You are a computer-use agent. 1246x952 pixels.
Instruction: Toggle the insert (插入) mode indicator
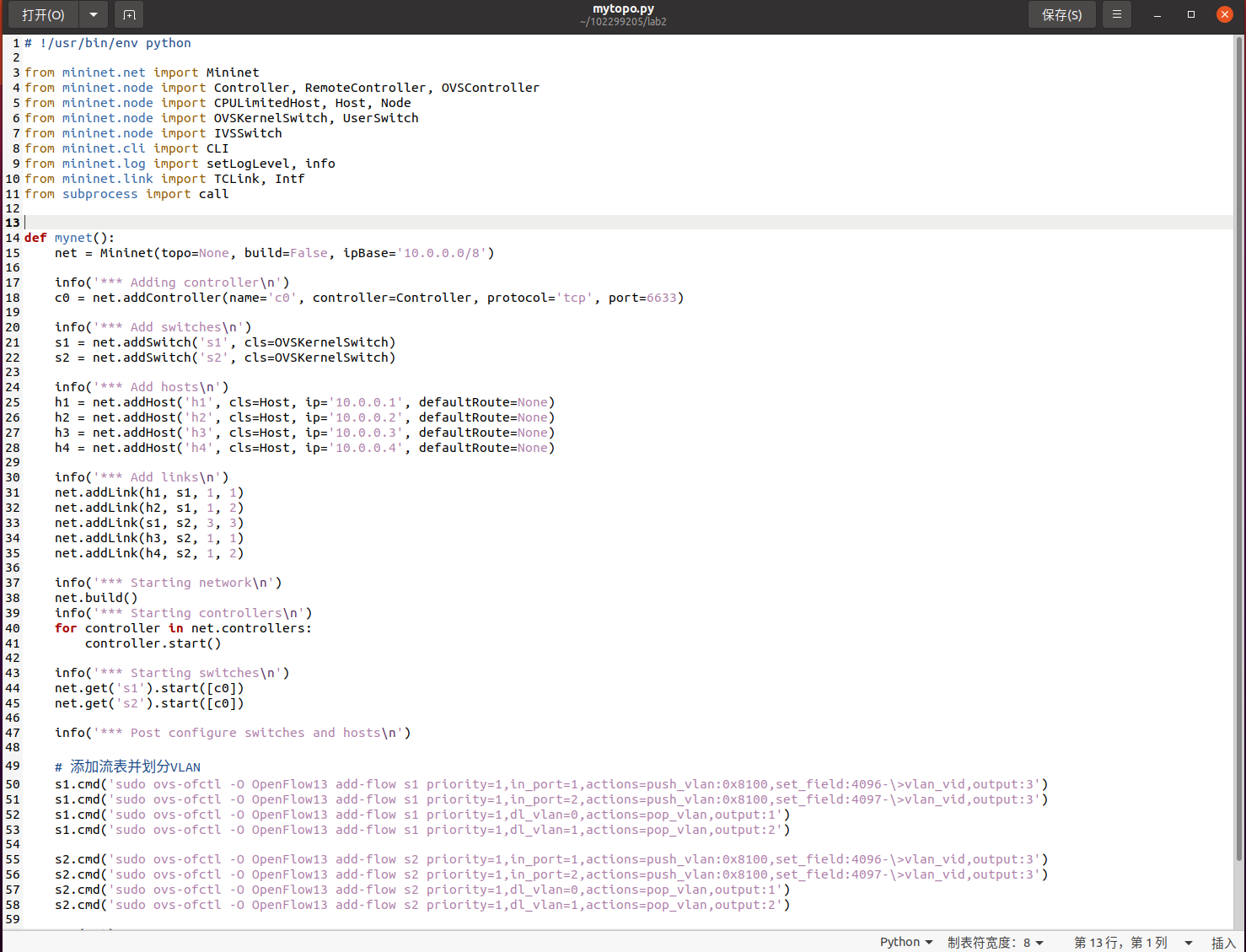pyautogui.click(x=1223, y=943)
